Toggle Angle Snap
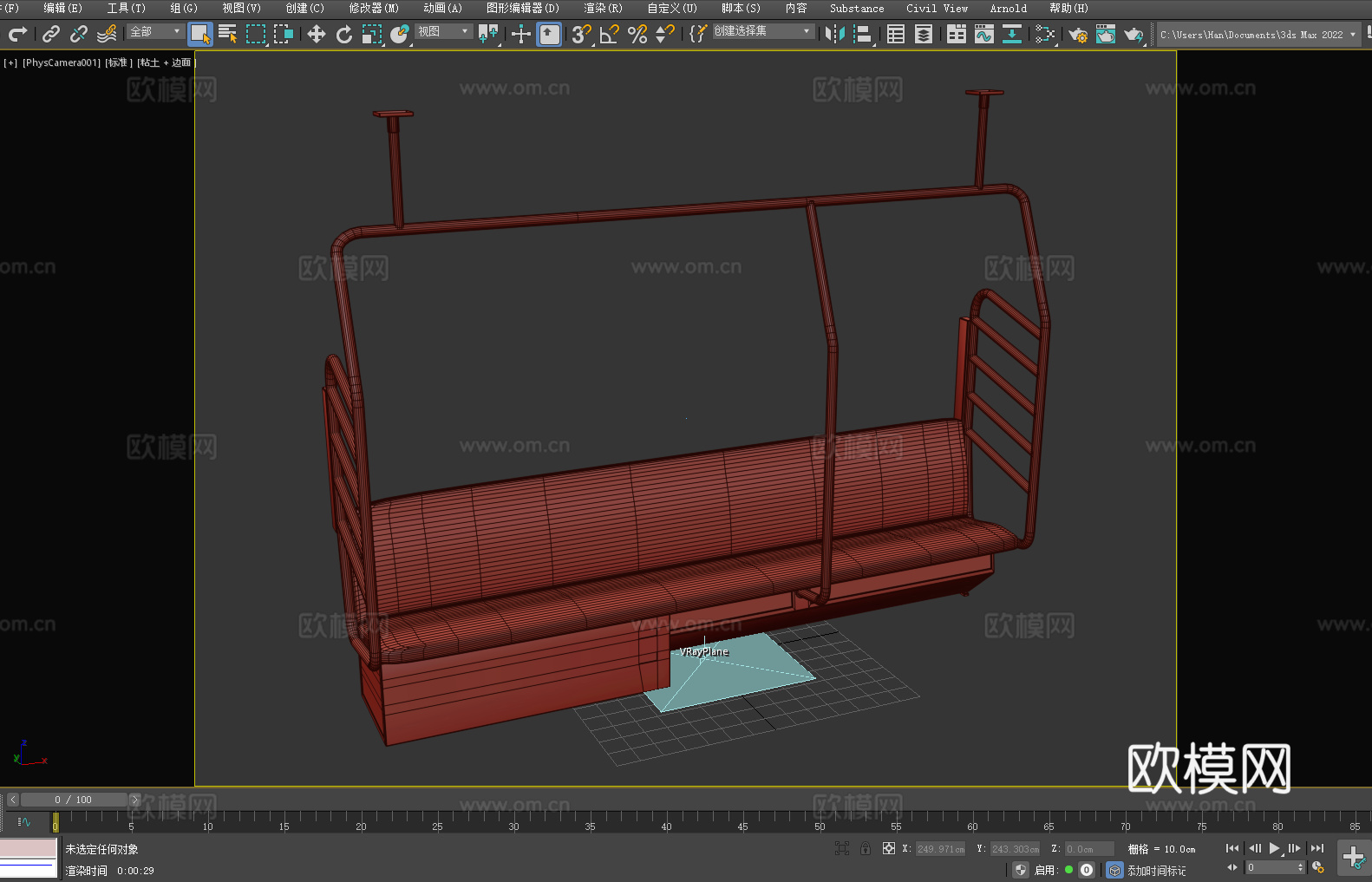 point(610,34)
